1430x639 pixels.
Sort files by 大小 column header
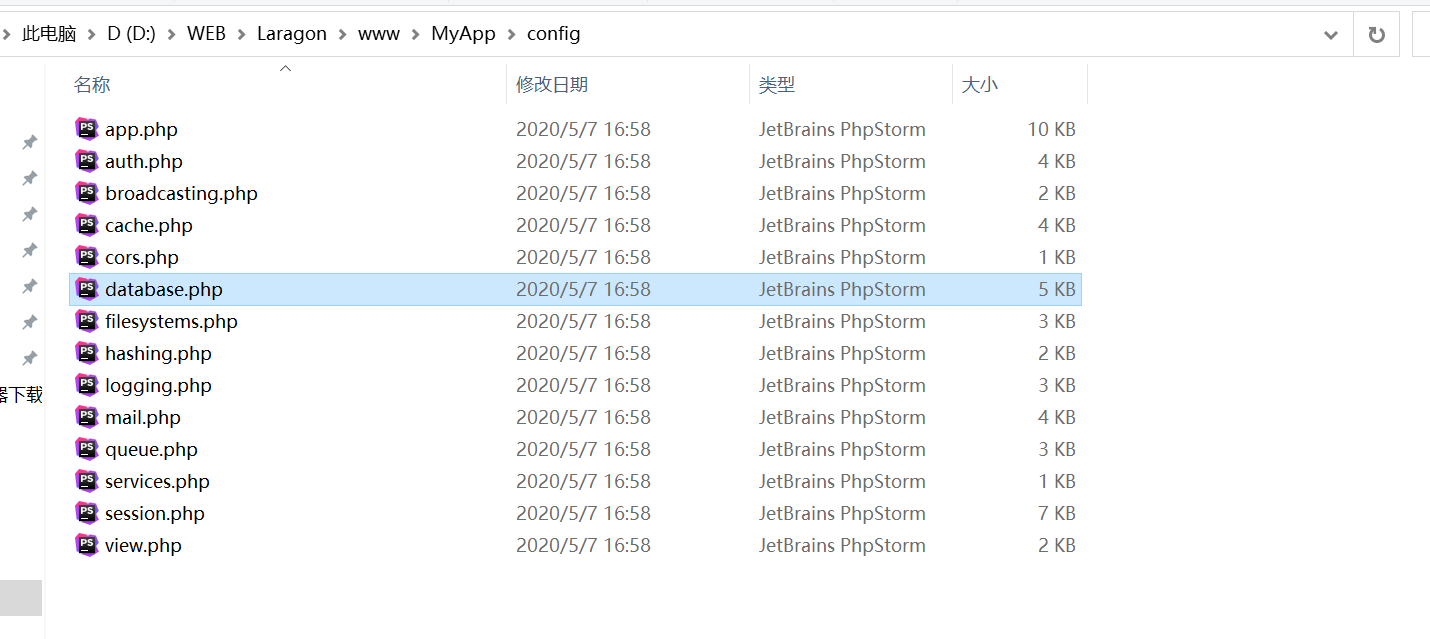click(x=979, y=85)
